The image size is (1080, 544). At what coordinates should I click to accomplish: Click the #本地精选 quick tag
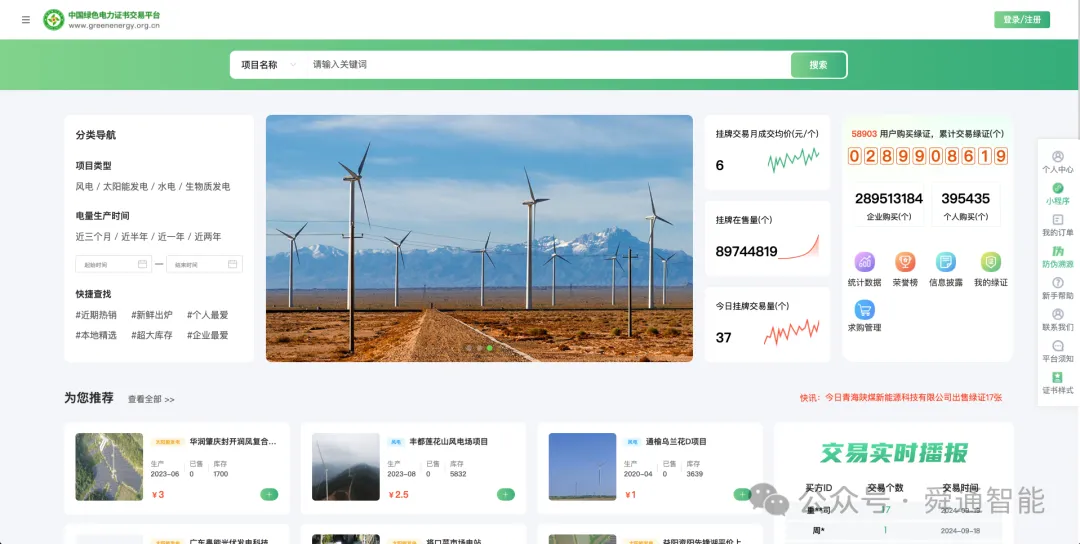pyautogui.click(x=96, y=335)
